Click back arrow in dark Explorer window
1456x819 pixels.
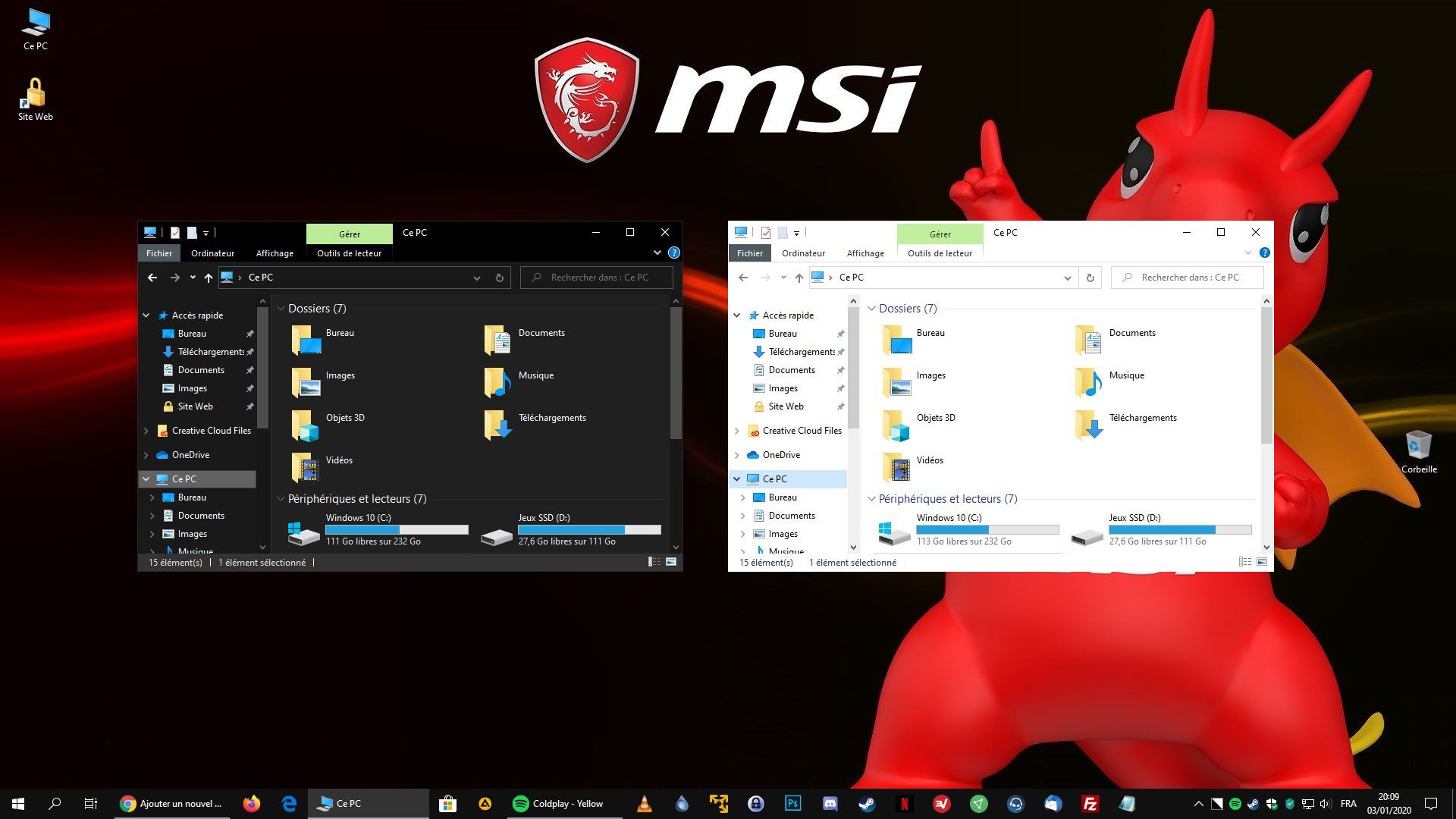tap(152, 278)
